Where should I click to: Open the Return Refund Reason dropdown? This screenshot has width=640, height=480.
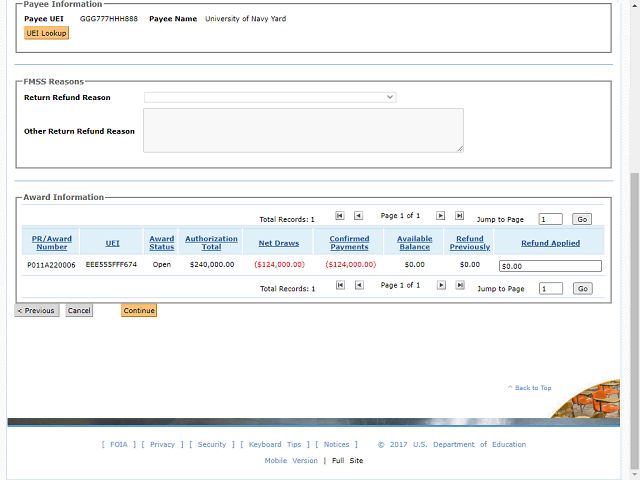pyautogui.click(x=270, y=97)
